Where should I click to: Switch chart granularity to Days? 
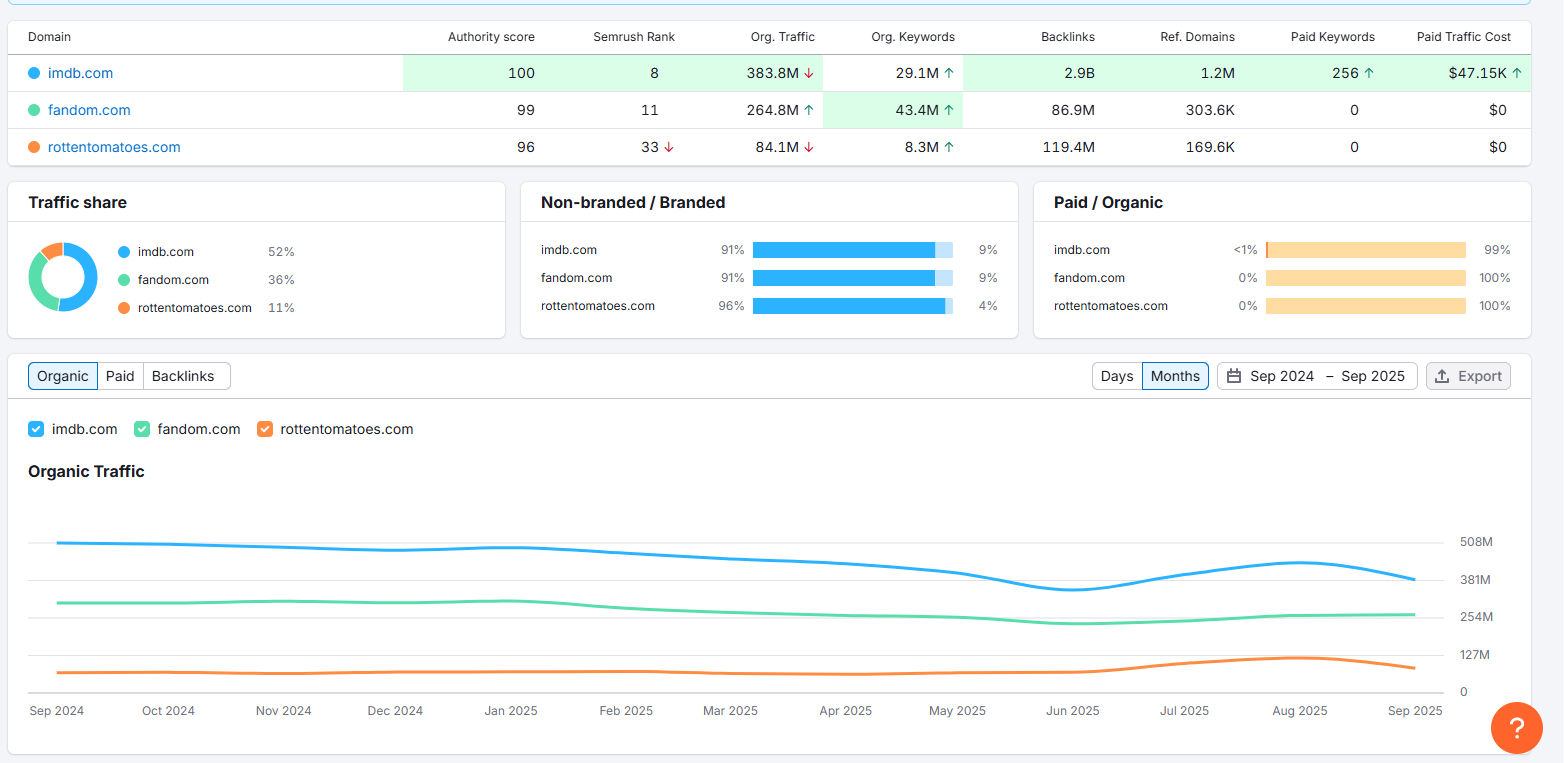(1117, 376)
